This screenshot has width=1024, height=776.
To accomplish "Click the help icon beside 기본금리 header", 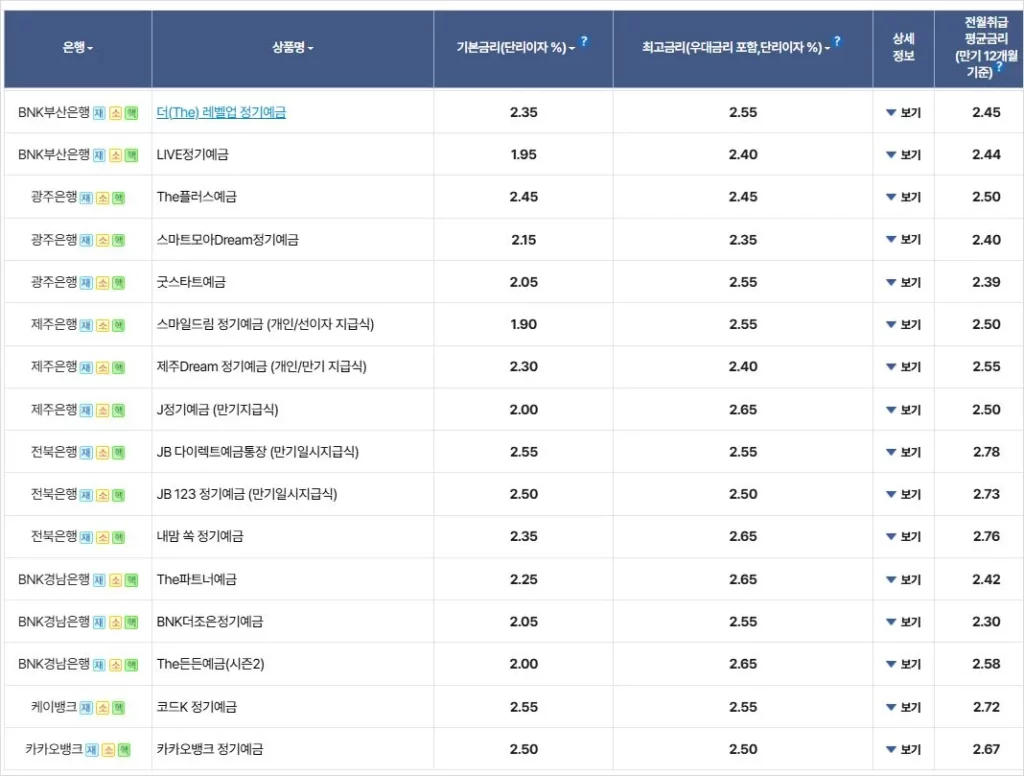I will 586,41.
